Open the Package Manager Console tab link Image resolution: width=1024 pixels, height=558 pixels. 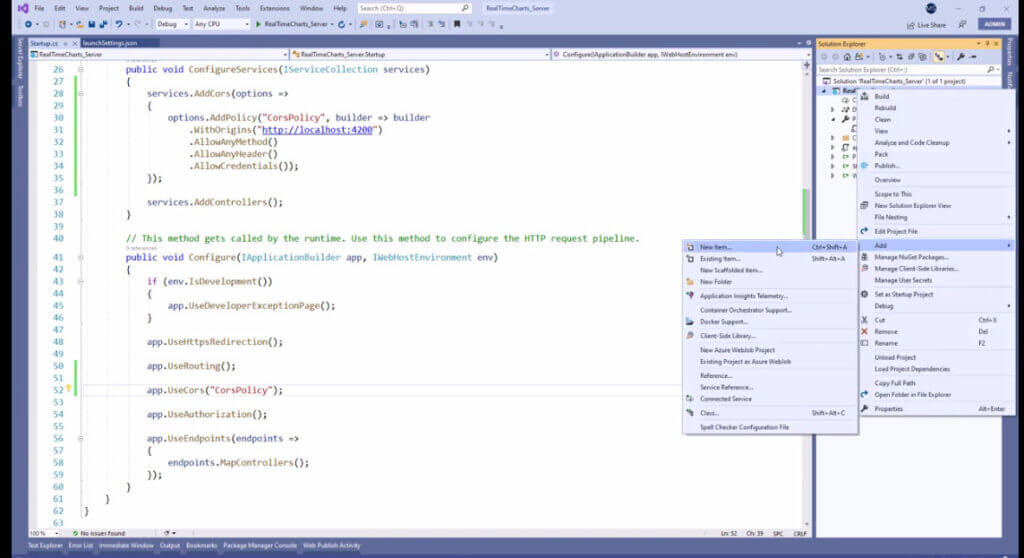click(x=260, y=546)
